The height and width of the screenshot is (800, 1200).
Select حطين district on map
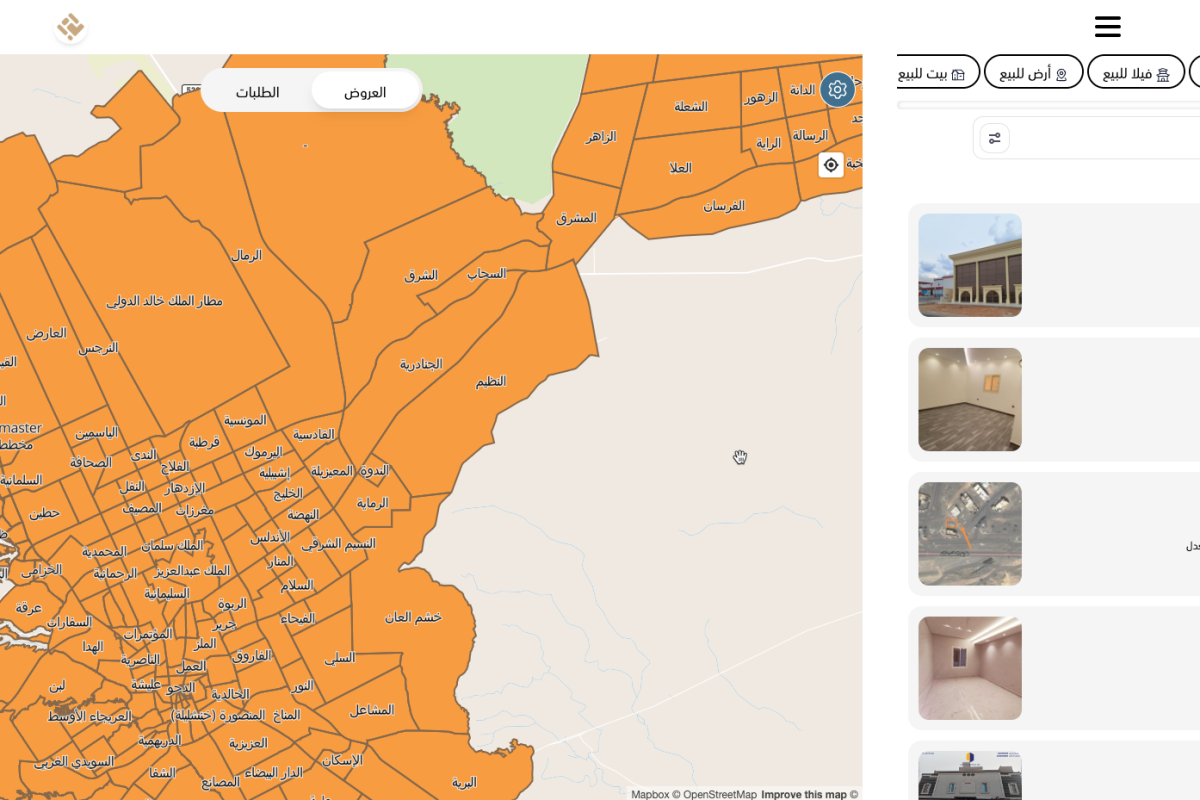tap(44, 513)
